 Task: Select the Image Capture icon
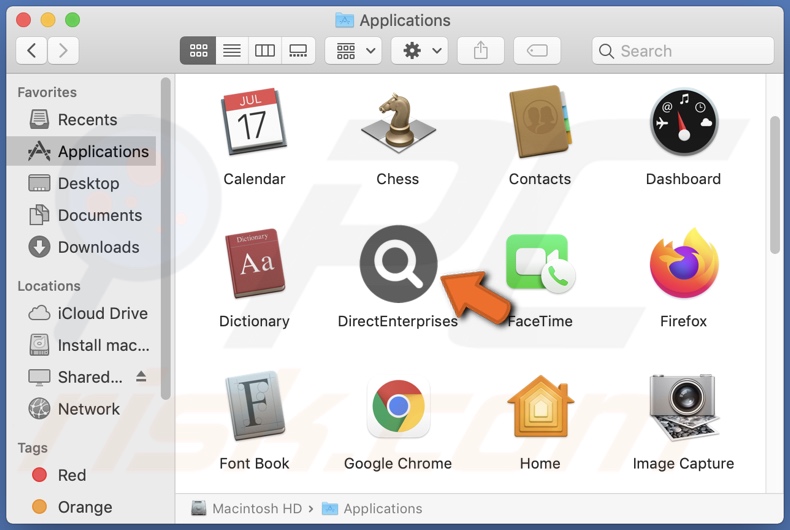tap(683, 408)
